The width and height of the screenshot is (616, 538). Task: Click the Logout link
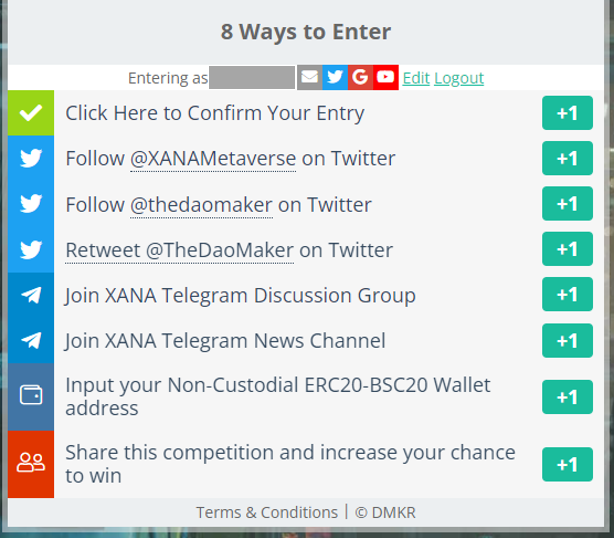[x=459, y=78]
